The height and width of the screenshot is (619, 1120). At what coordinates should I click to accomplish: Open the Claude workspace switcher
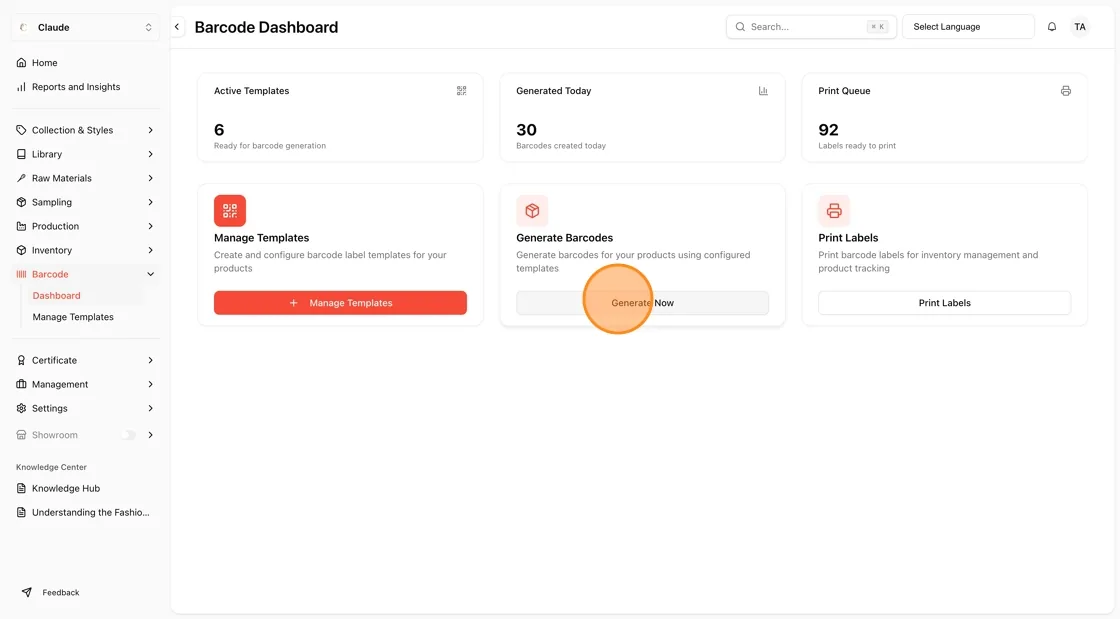tap(85, 27)
